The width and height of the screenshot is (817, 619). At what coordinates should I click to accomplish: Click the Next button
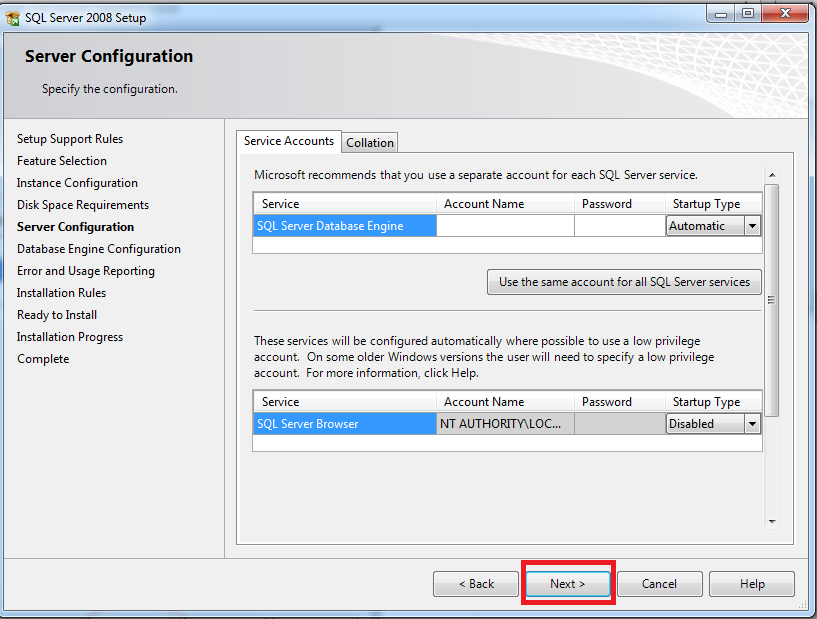click(567, 584)
